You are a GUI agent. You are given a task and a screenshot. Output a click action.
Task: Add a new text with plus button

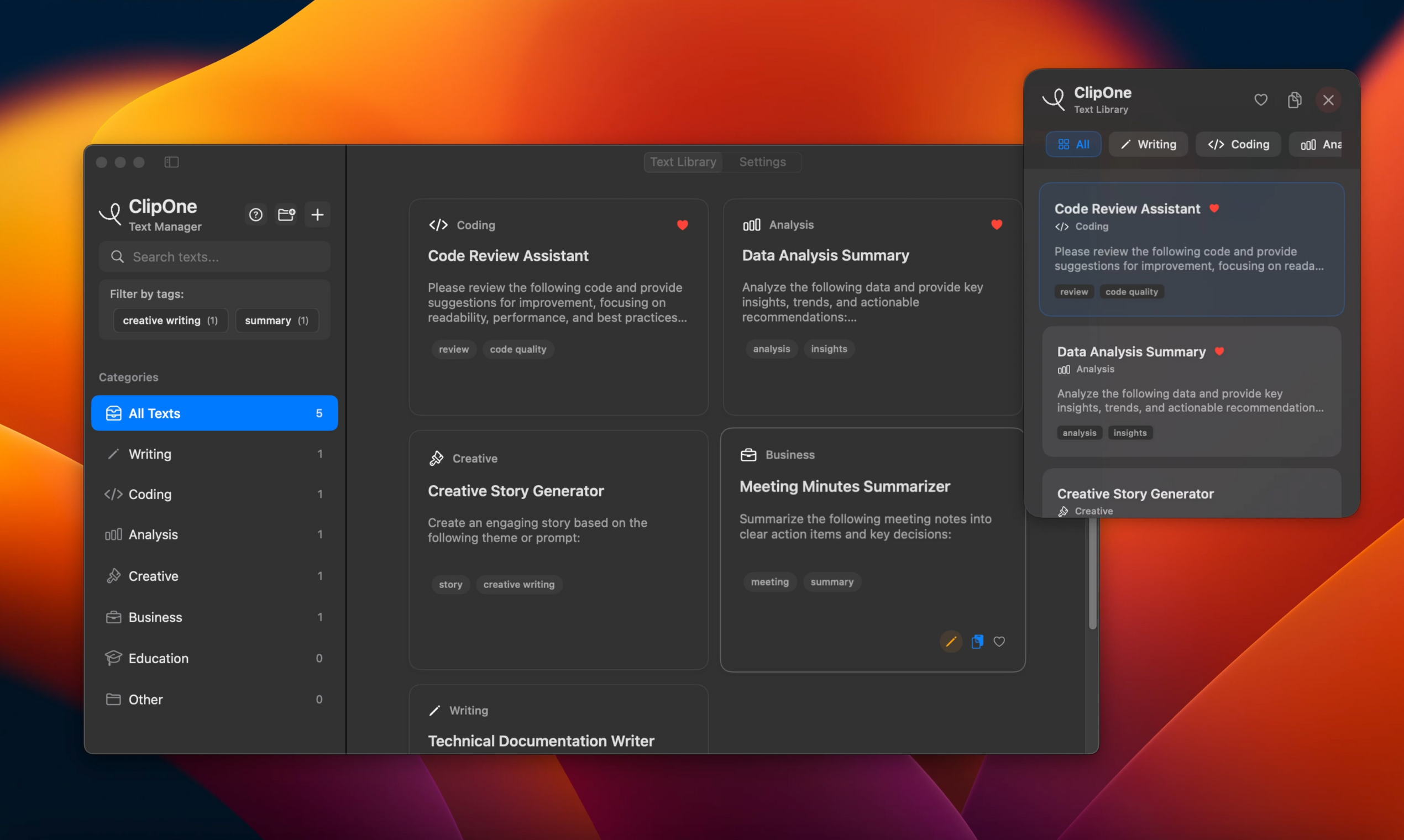[x=317, y=214]
